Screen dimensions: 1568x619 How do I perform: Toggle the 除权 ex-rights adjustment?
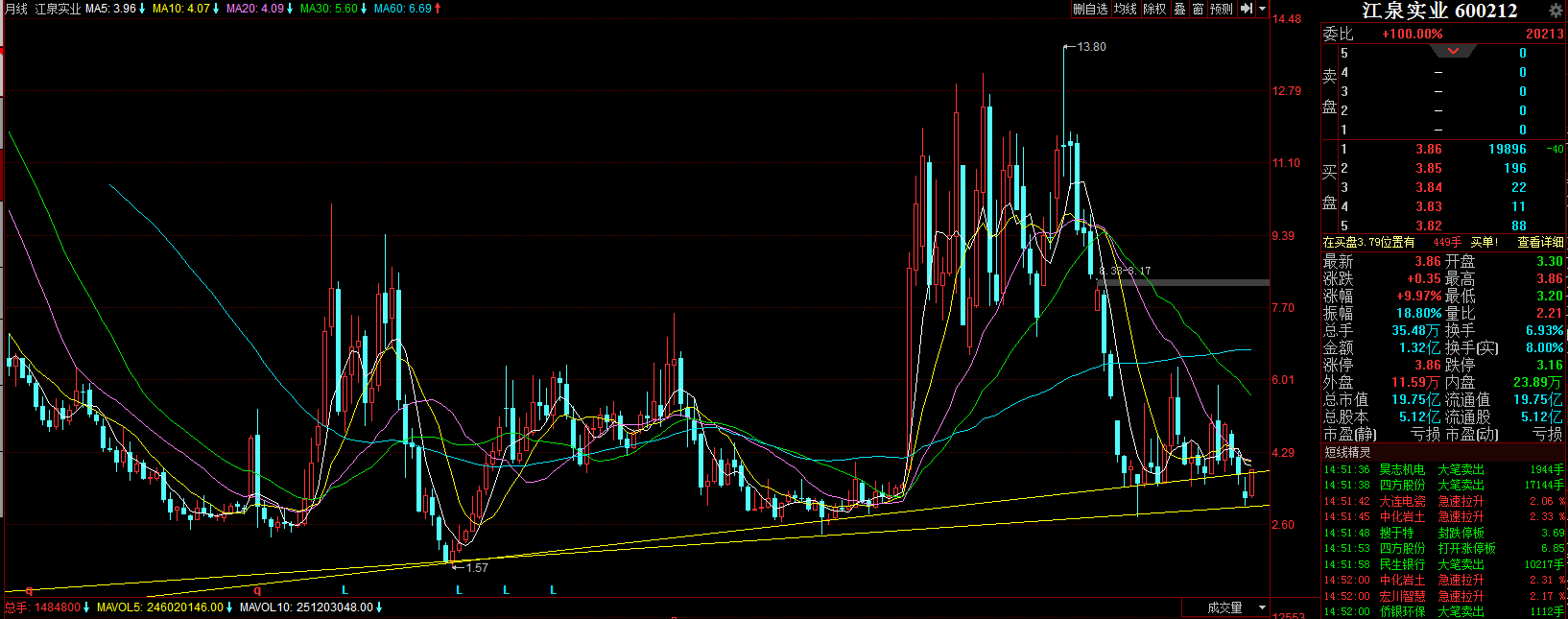(x=1154, y=9)
